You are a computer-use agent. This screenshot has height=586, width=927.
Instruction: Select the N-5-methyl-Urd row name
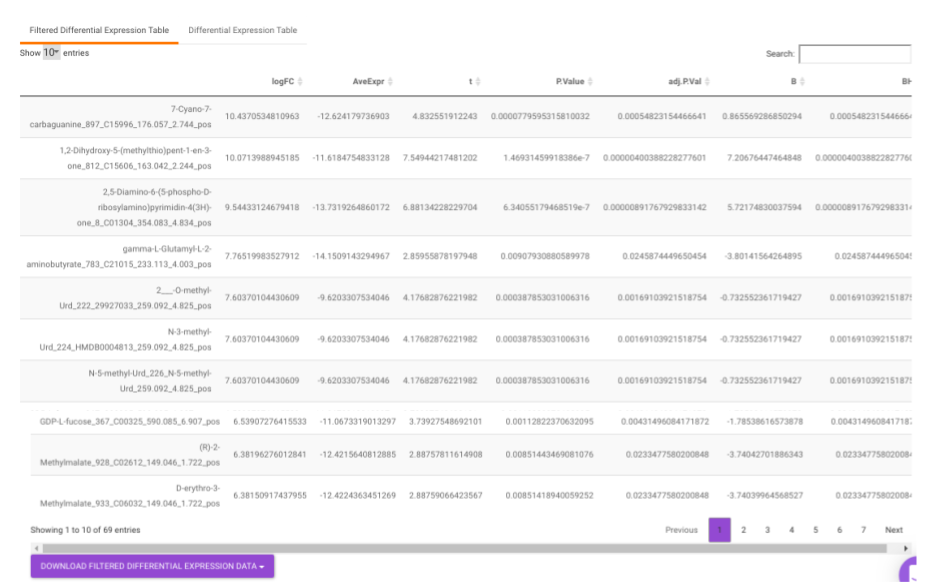click(x=150, y=381)
